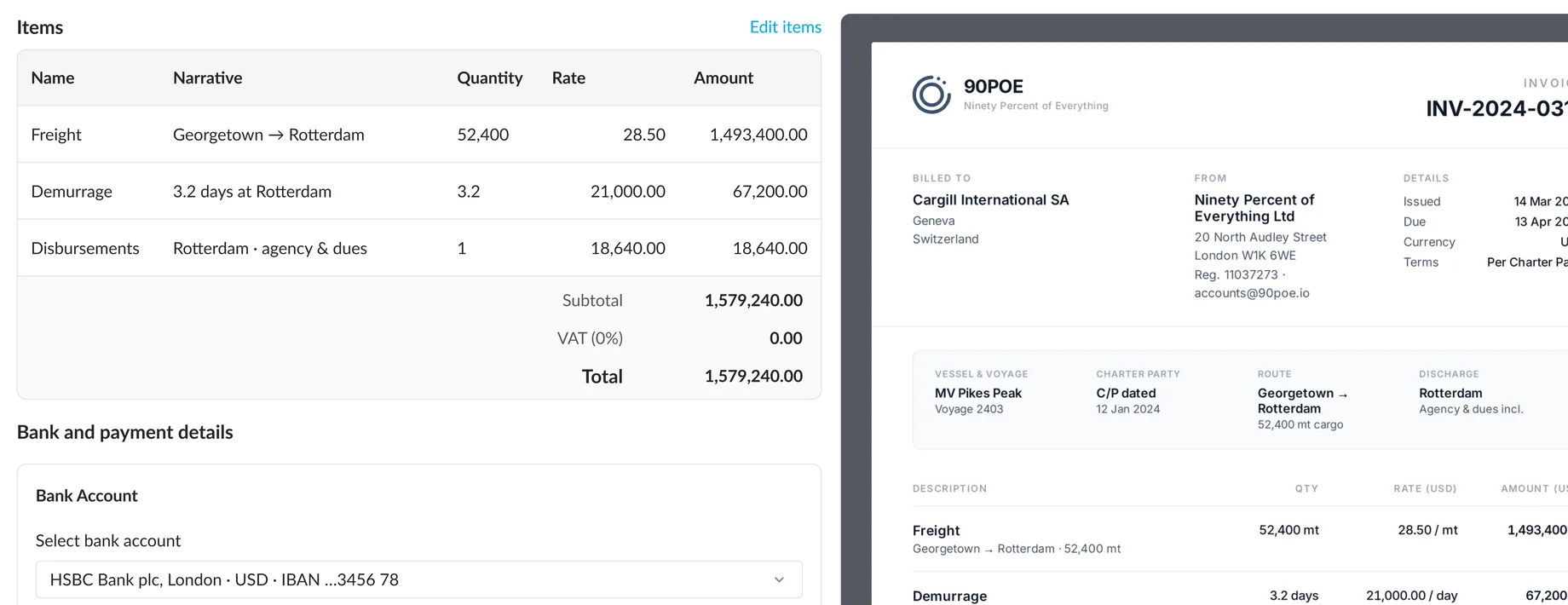Click the Amount column header

coord(723,78)
